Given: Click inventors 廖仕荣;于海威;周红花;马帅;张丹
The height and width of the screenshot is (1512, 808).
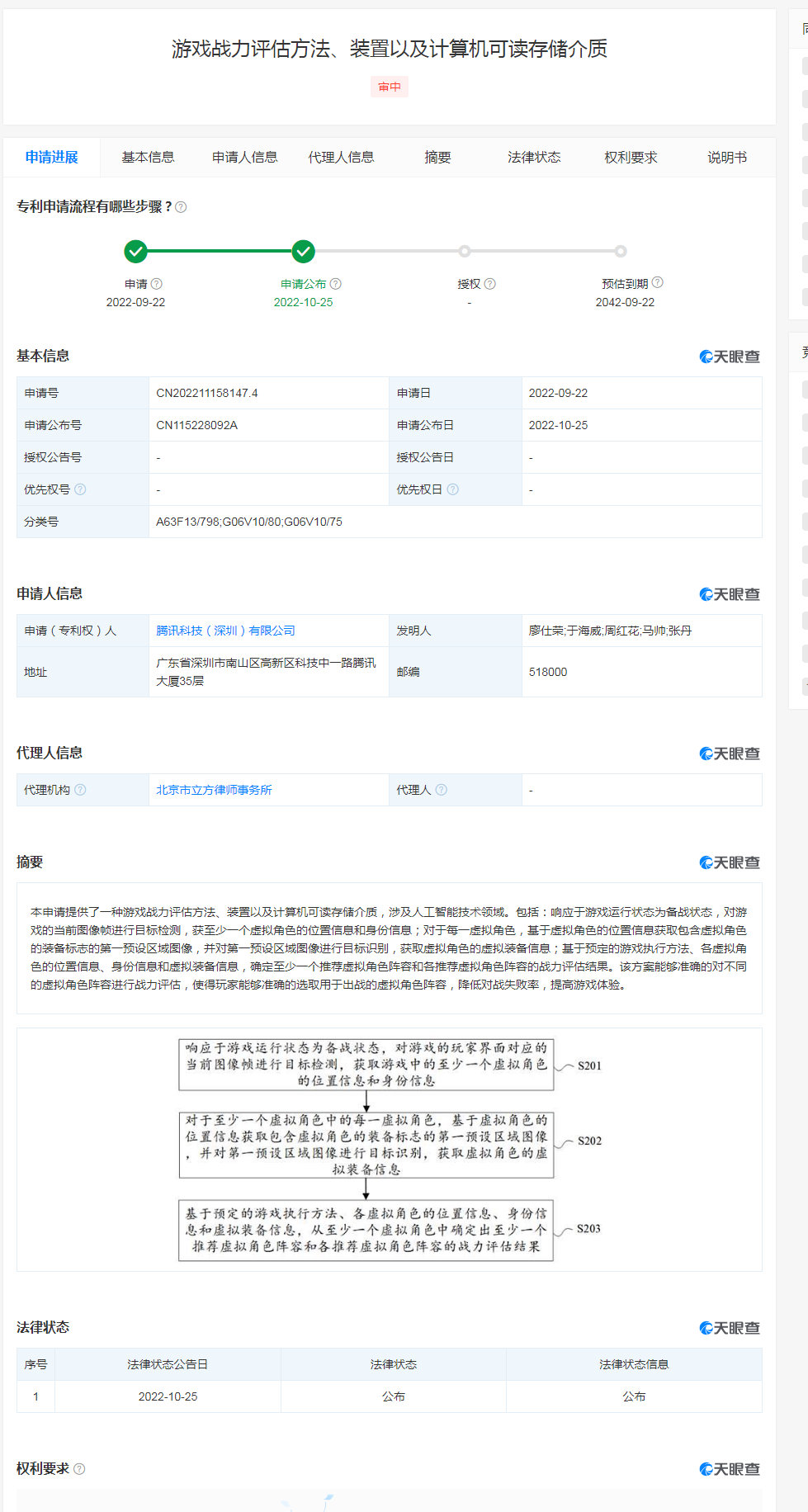Looking at the screenshot, I should (610, 631).
